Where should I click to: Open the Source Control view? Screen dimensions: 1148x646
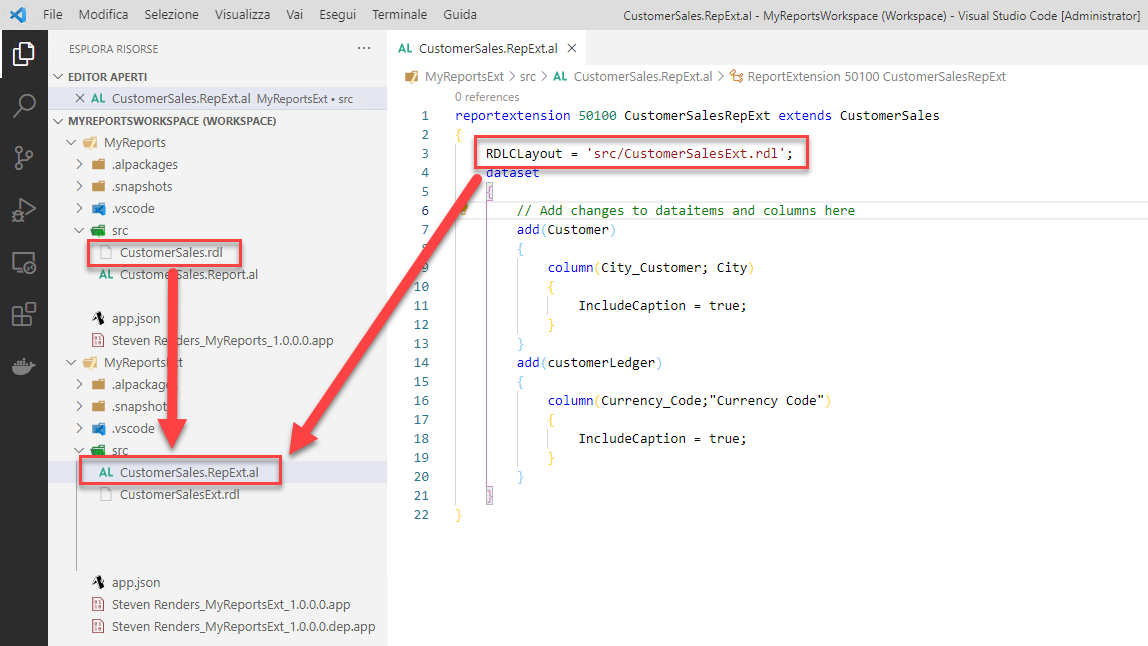[23, 157]
